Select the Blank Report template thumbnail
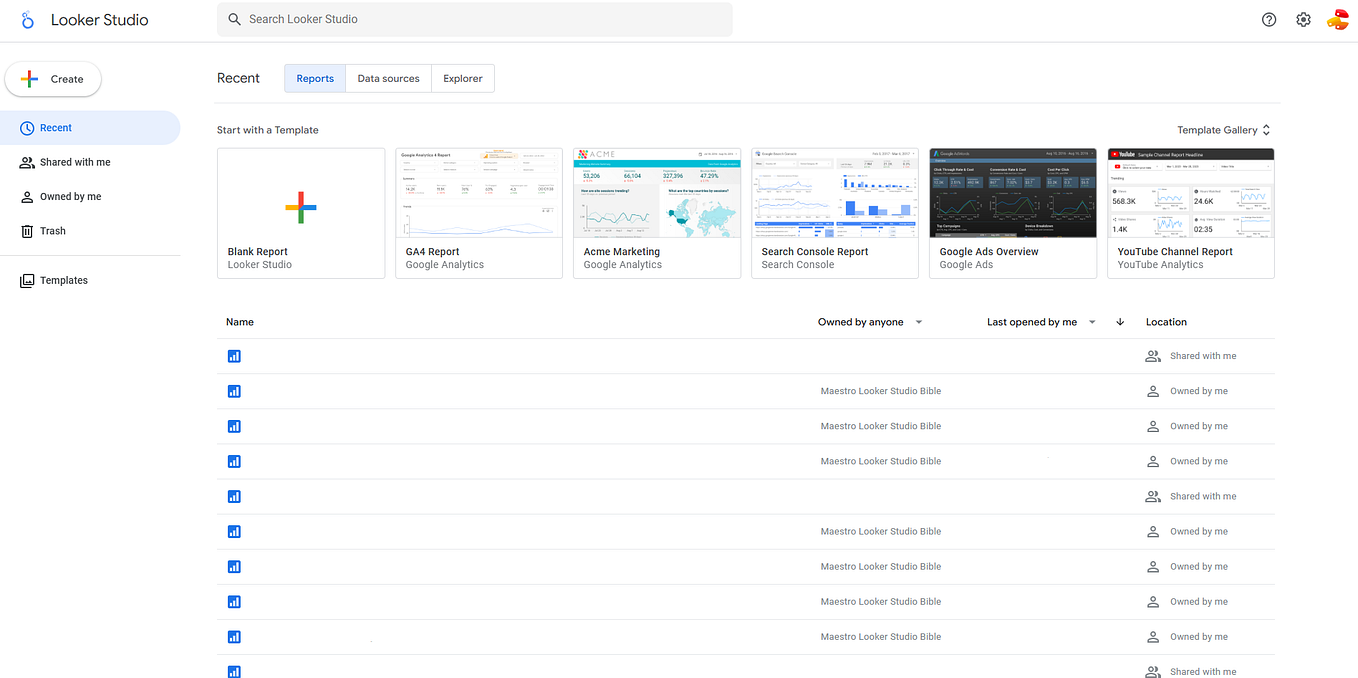1358x678 pixels. 300,208
